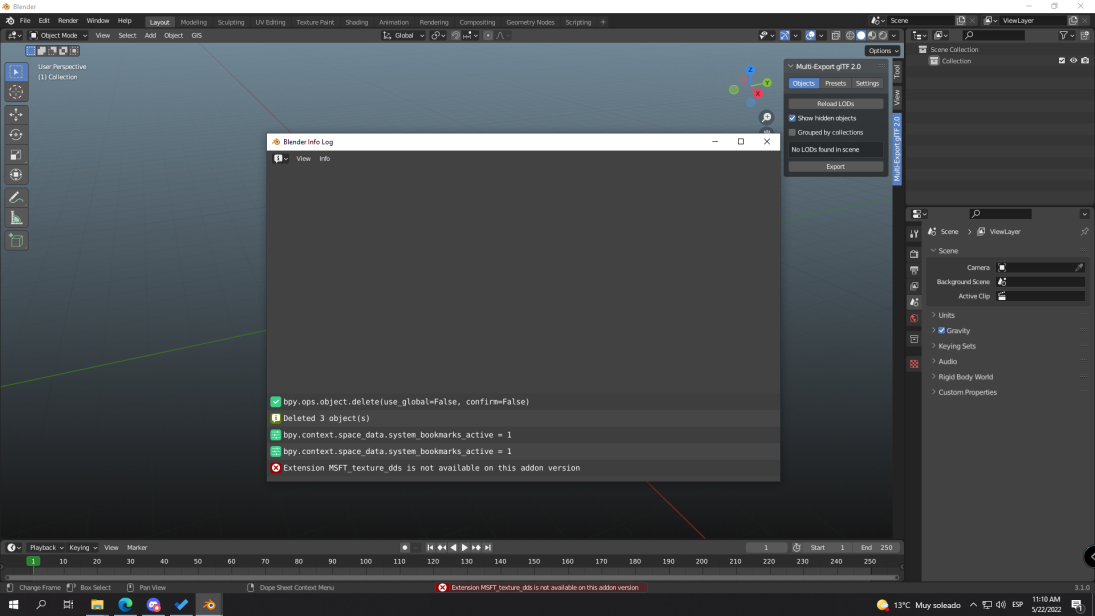This screenshot has height=616, width=1095.
Task: Activate the Rotate tool
Action: pos(16,134)
